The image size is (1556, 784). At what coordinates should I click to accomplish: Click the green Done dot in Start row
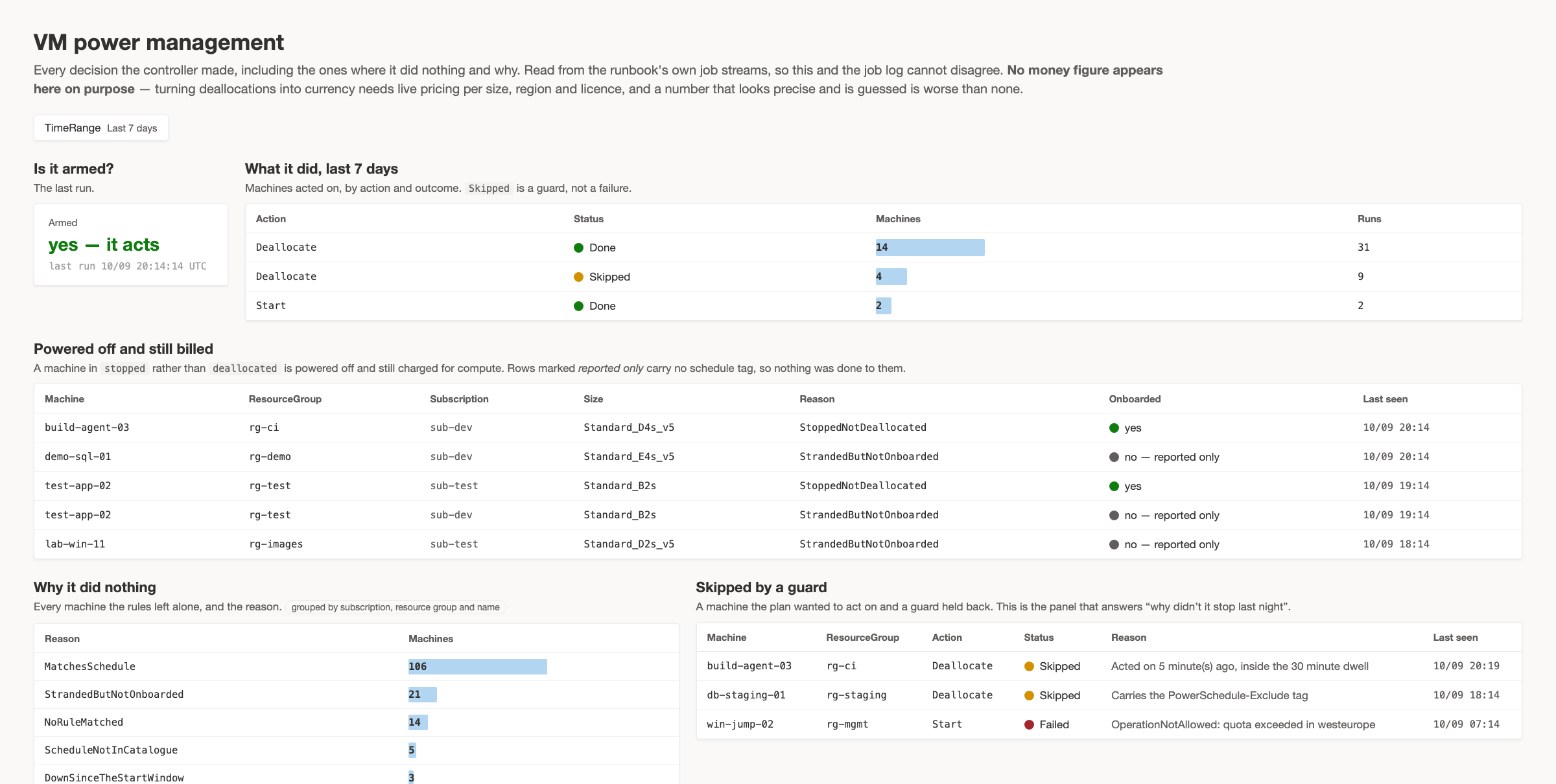point(579,306)
